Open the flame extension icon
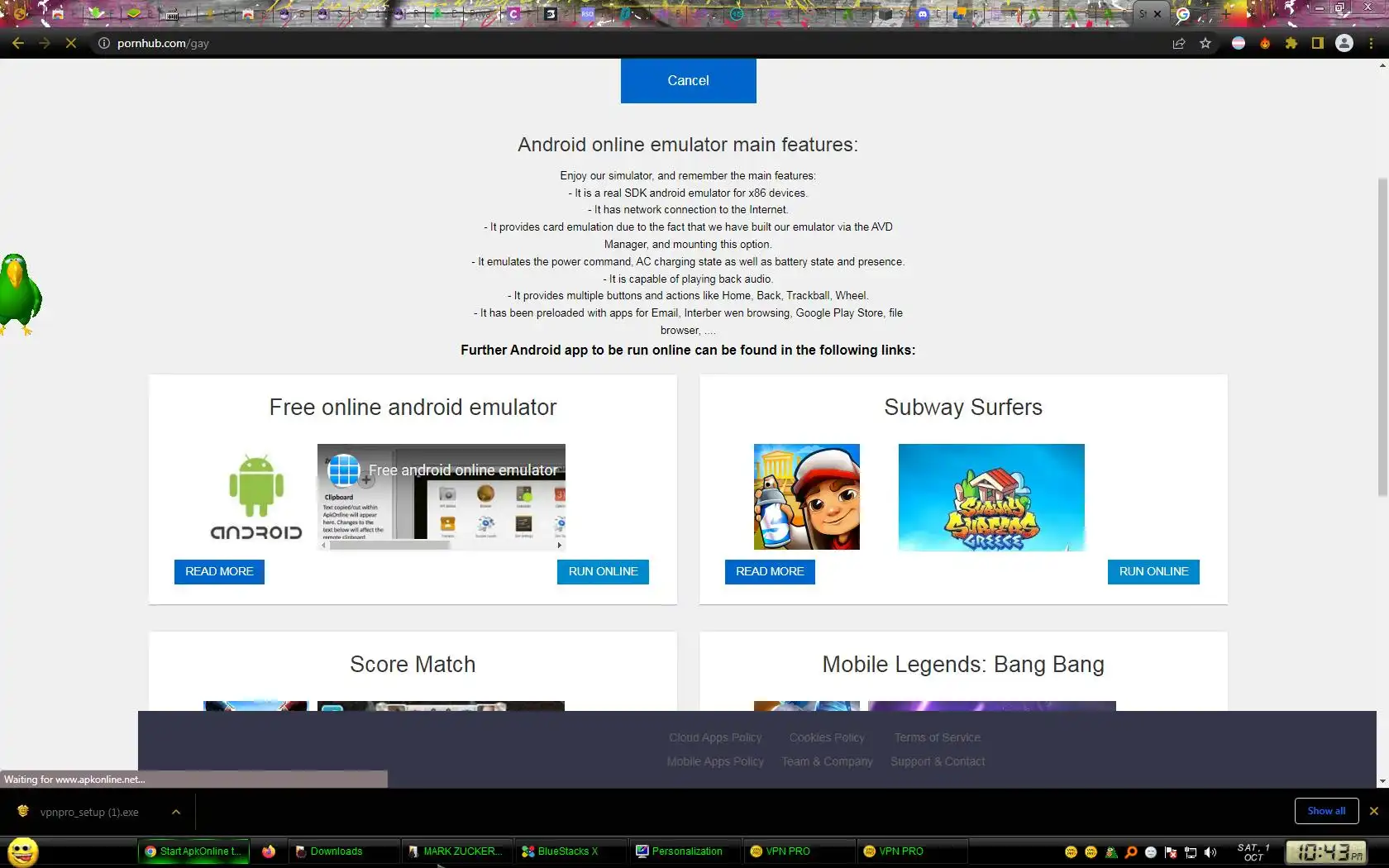 coord(1265,43)
